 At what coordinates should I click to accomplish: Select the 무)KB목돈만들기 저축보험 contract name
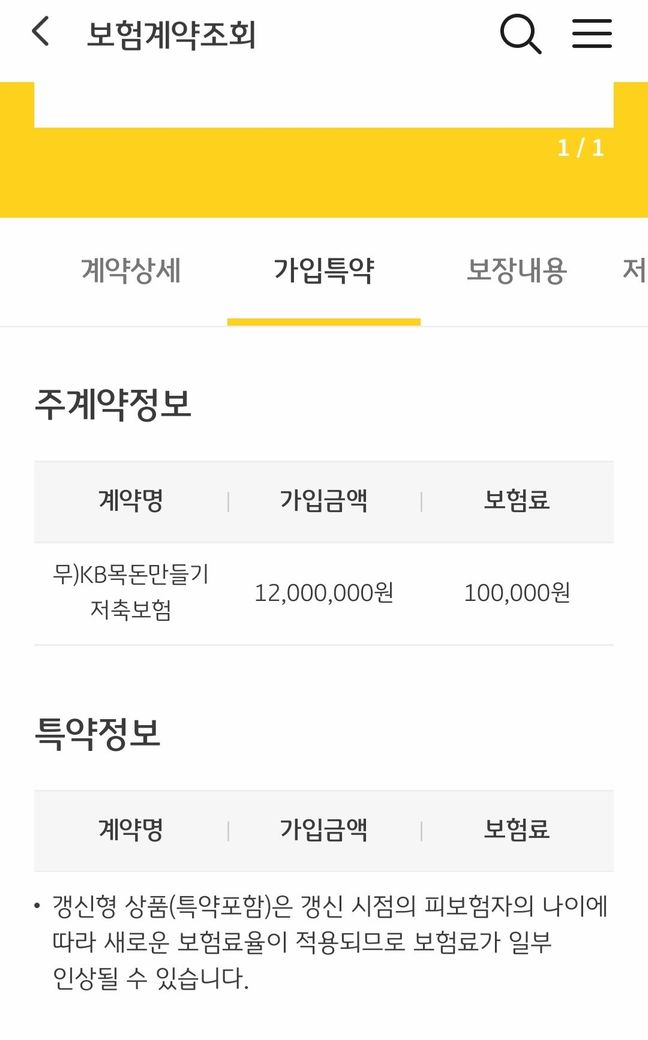(x=131, y=592)
